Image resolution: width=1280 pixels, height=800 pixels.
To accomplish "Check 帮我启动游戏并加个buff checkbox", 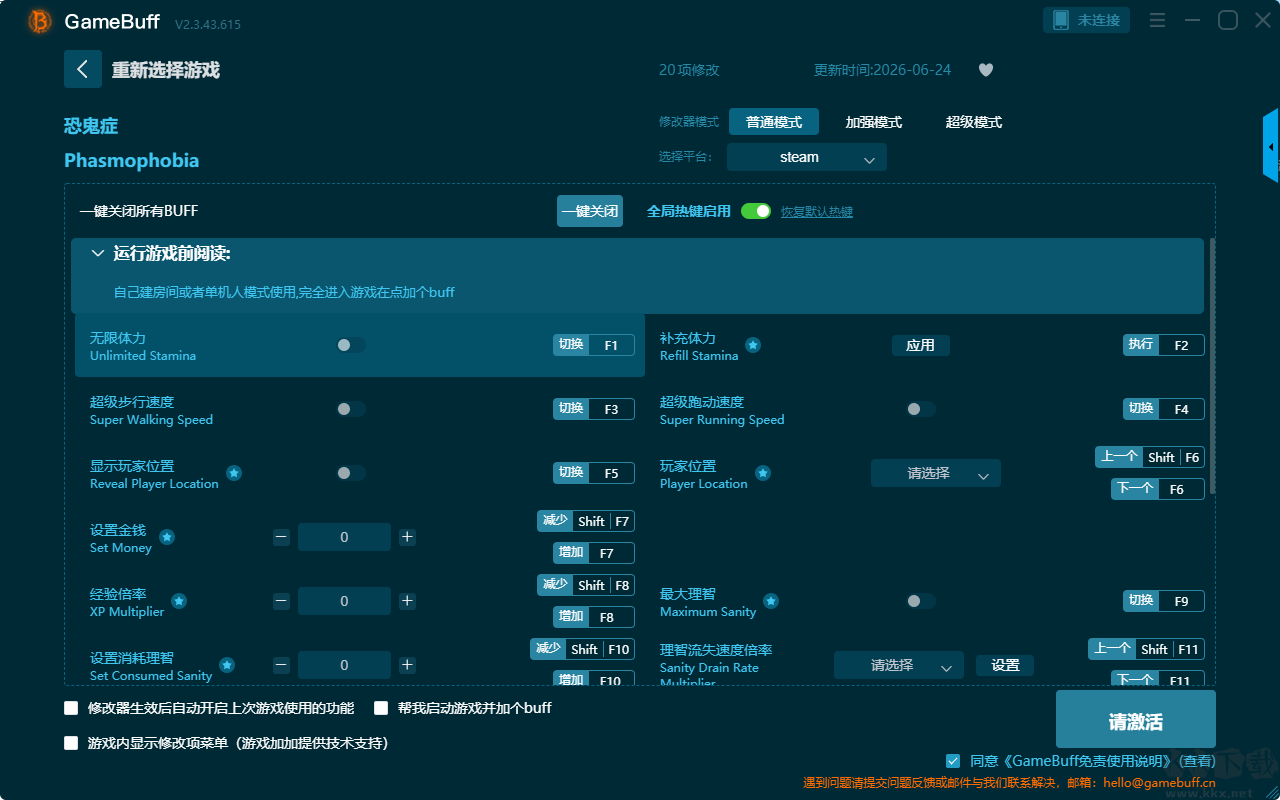I will pos(381,708).
